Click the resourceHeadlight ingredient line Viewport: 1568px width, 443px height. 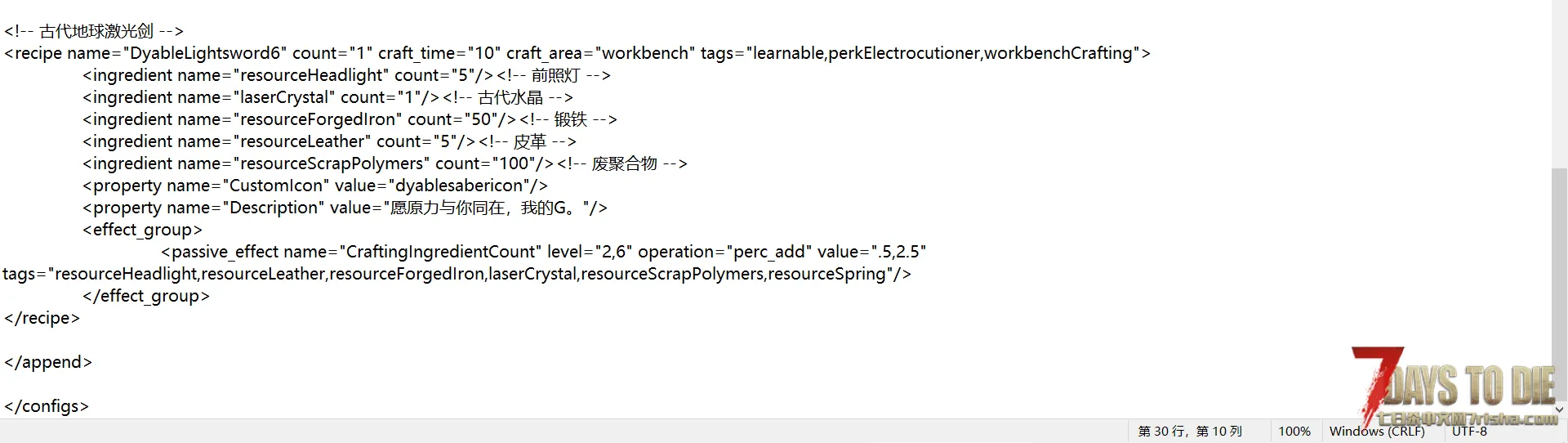346,75
